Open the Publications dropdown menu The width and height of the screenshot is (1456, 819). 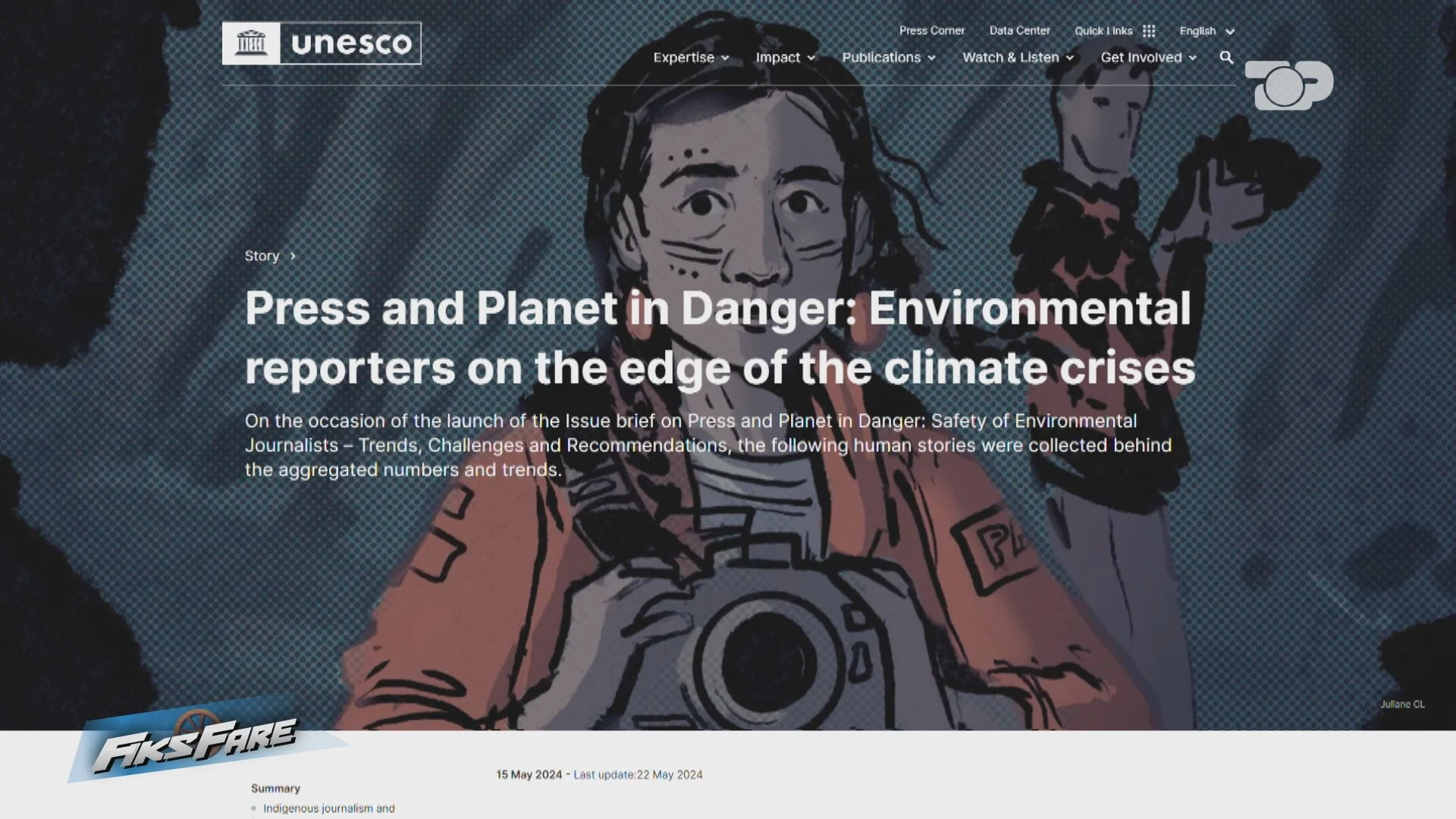pos(889,58)
